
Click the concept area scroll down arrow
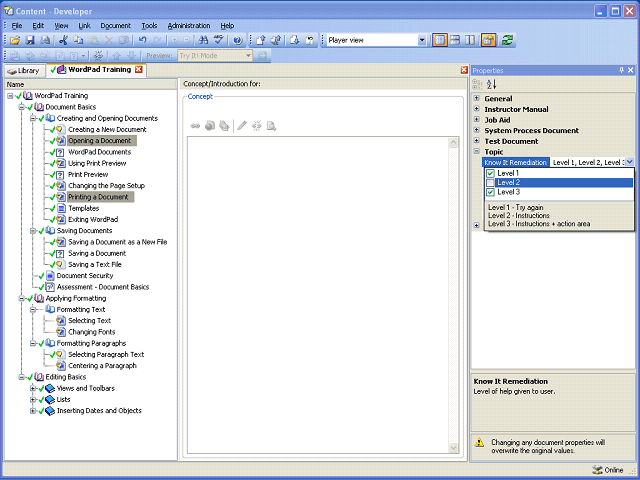(453, 448)
